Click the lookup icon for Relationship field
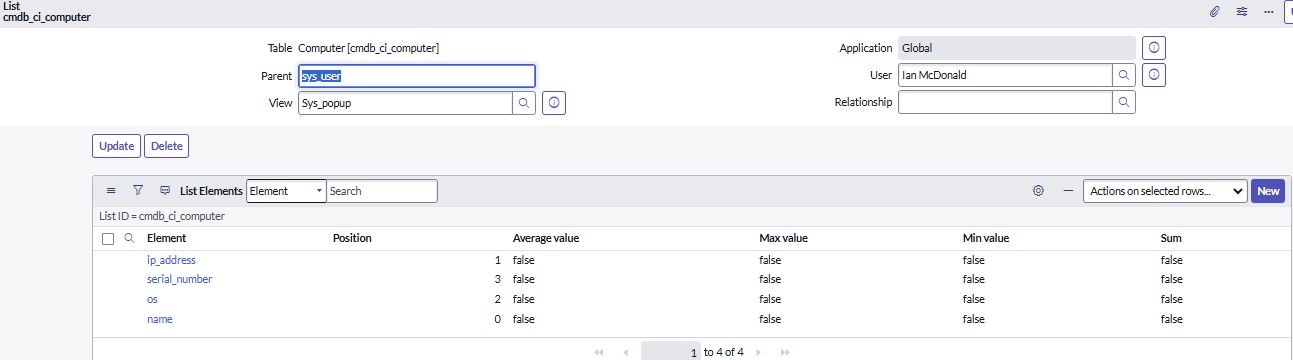This screenshot has height=360, width=1293. [x=1124, y=102]
